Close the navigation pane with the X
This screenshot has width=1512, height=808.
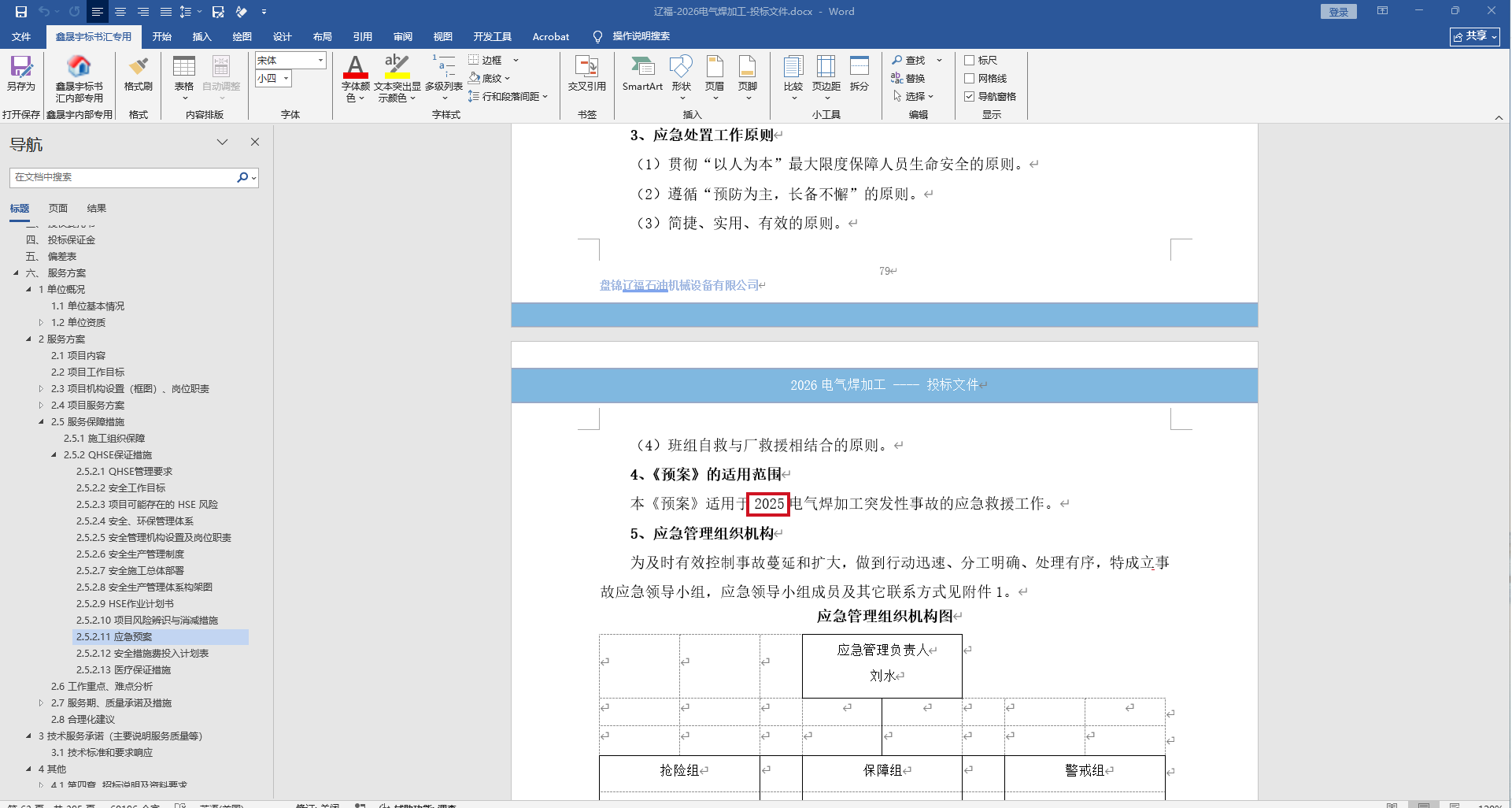(x=255, y=142)
